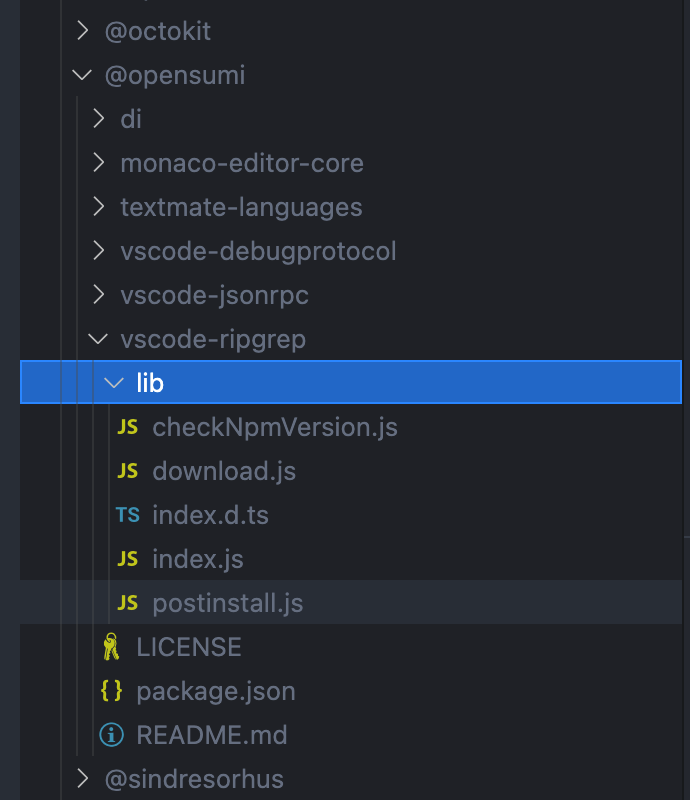The image size is (690, 800).
Task: Click the JS icon next to postinstall.js
Action: (x=127, y=602)
